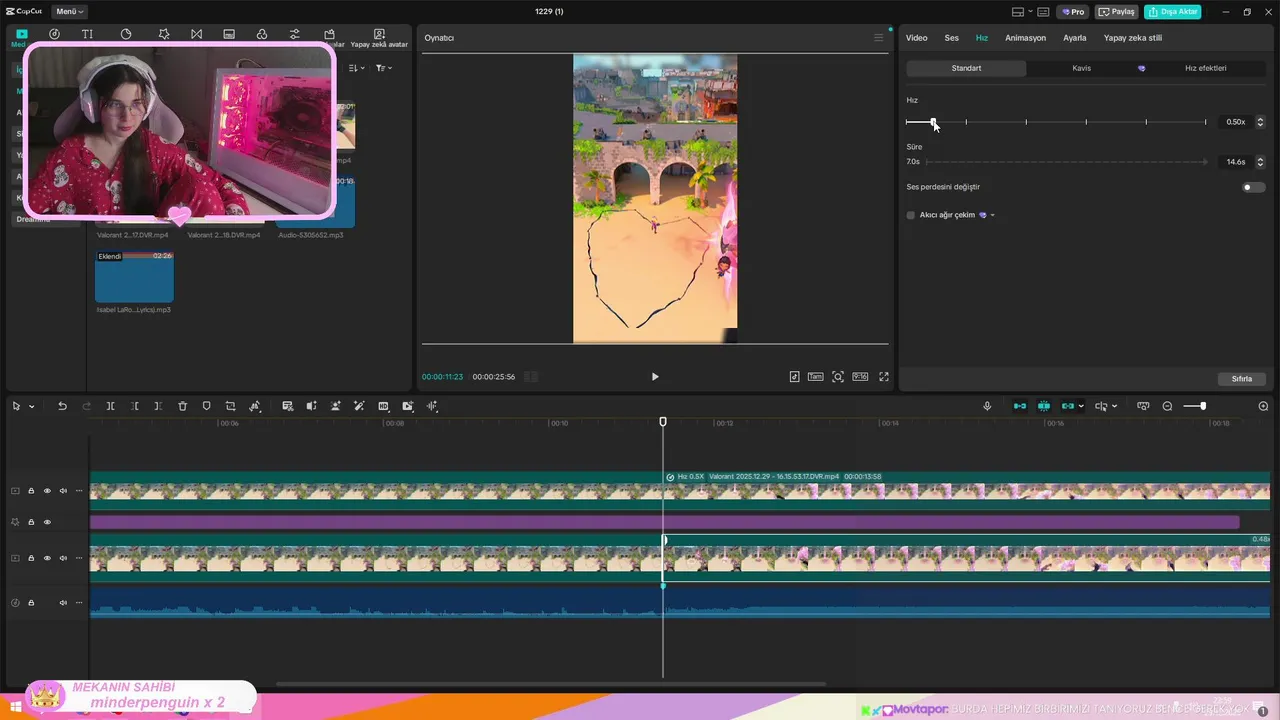Image resolution: width=1280 pixels, height=720 pixels.
Task: Toggle the main track magnet icon
Action: coord(1020,406)
